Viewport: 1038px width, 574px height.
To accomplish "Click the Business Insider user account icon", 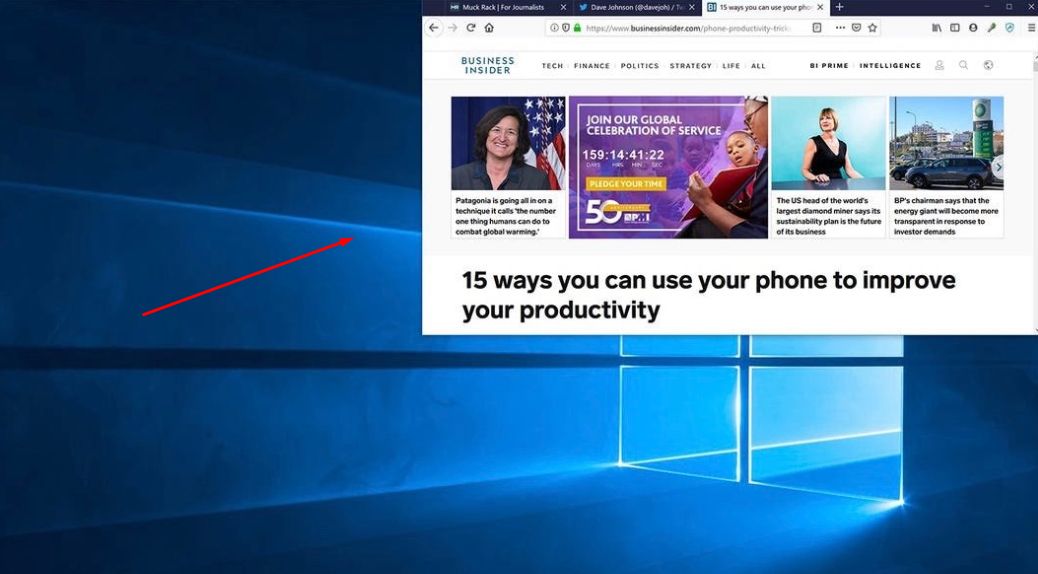I will (x=939, y=65).
